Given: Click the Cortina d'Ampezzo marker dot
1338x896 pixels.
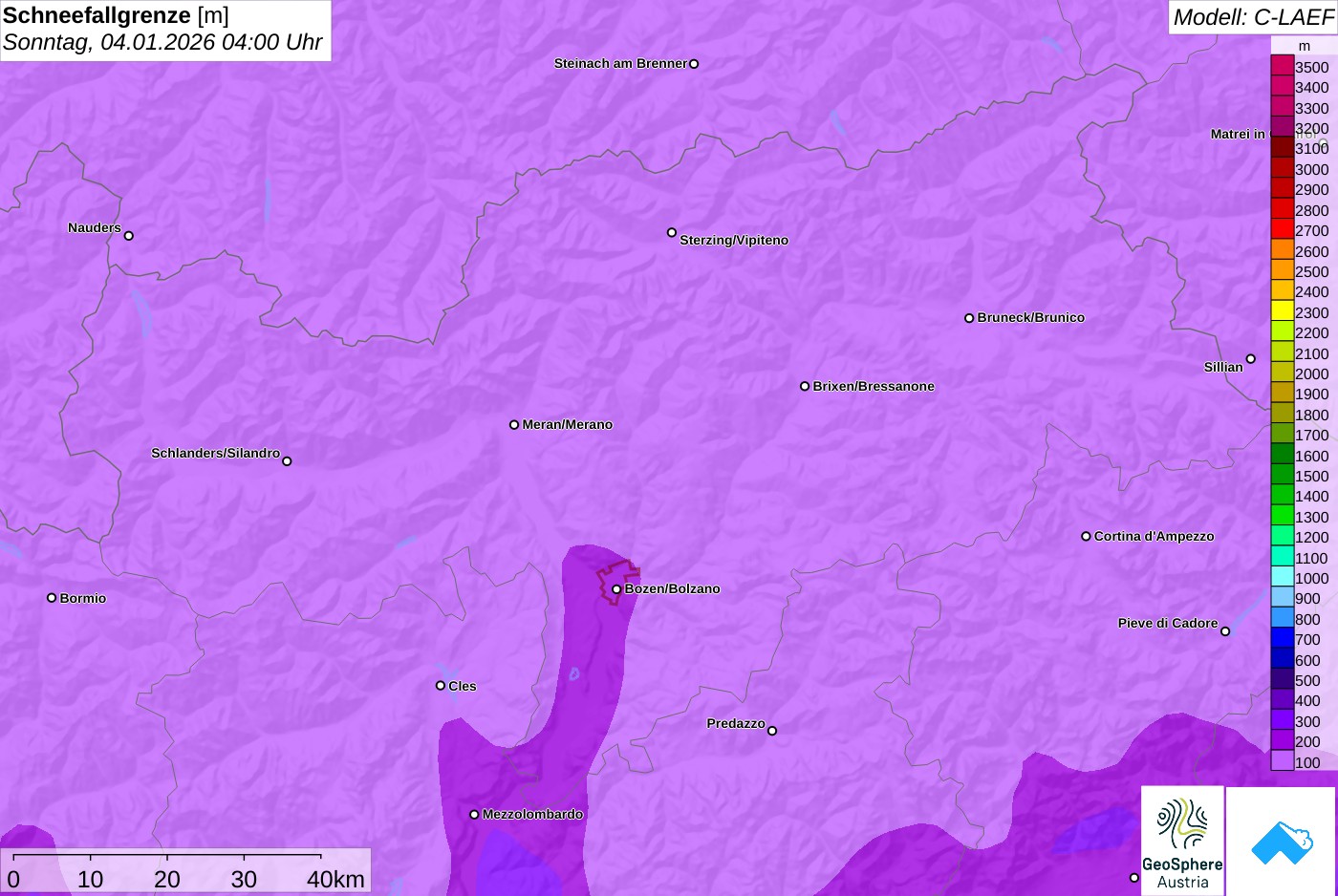Looking at the screenshot, I should point(1086,536).
